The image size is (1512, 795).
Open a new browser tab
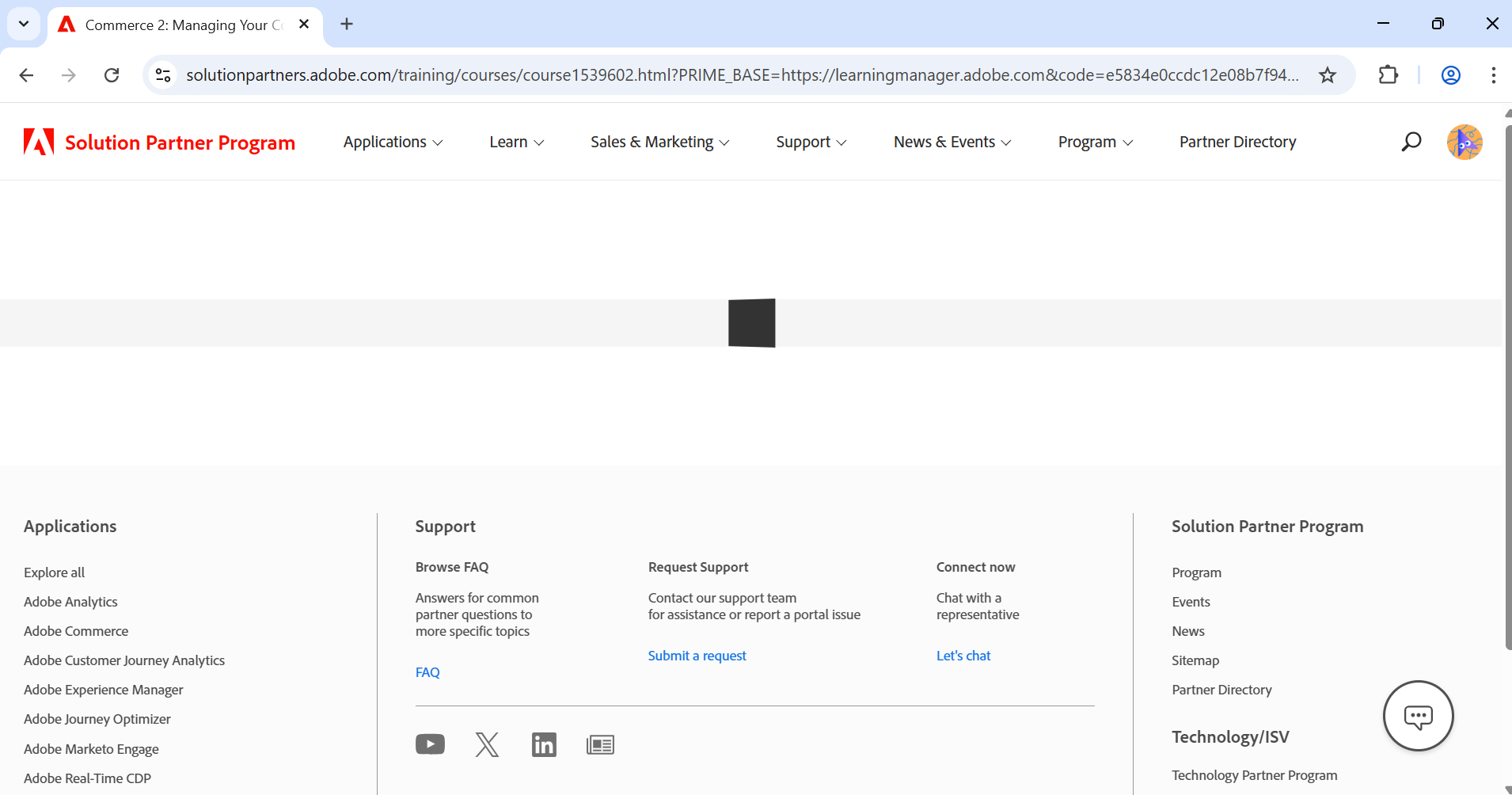coord(347,25)
